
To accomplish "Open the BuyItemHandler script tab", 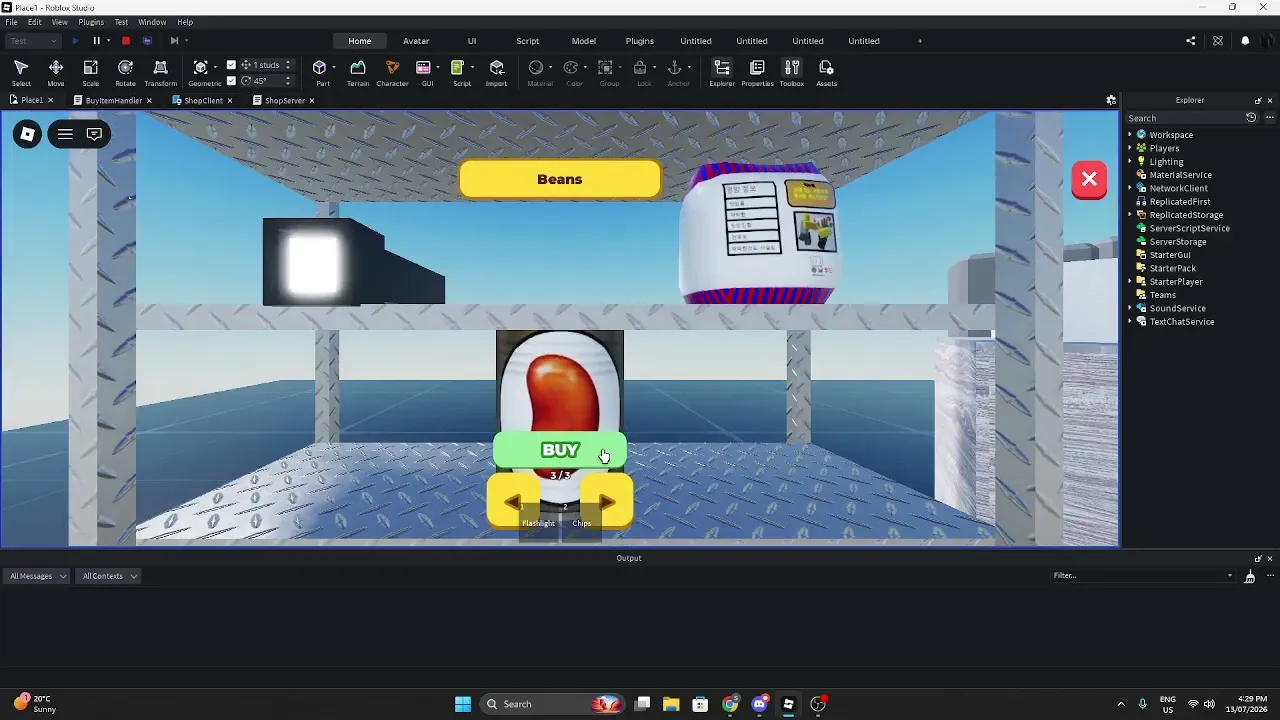I will (113, 101).
